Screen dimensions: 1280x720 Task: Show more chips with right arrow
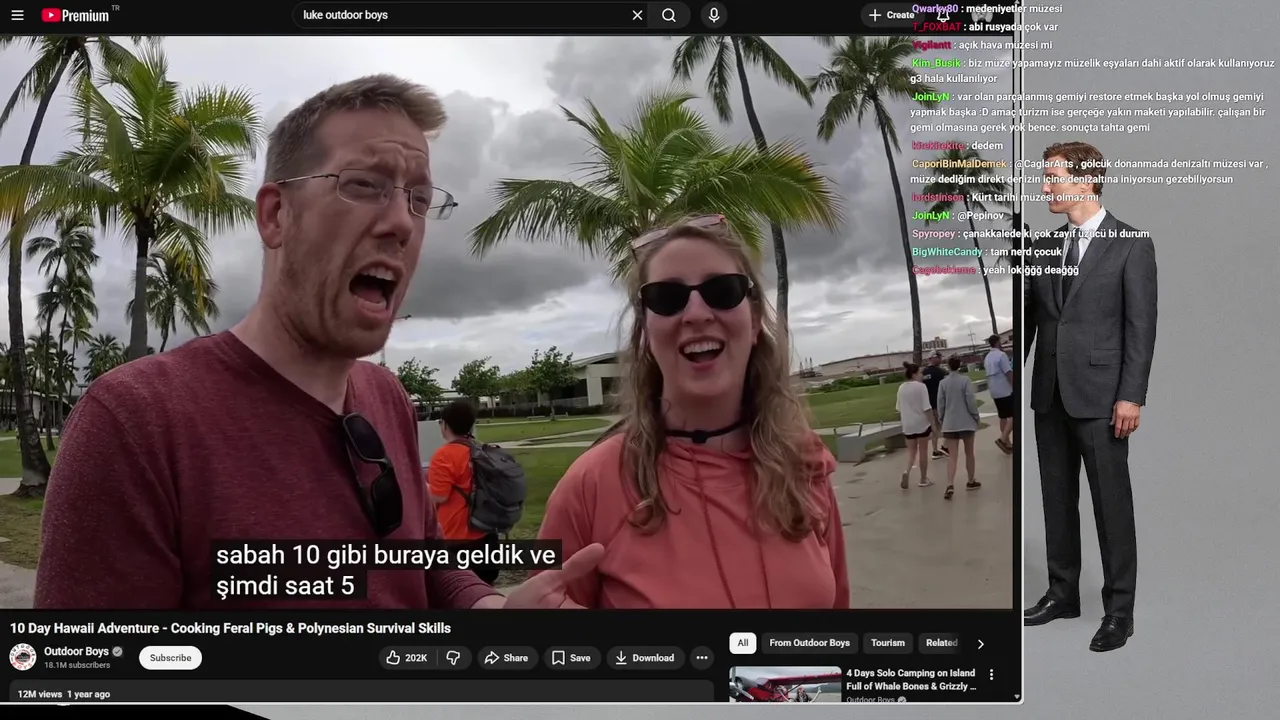pyautogui.click(x=980, y=644)
